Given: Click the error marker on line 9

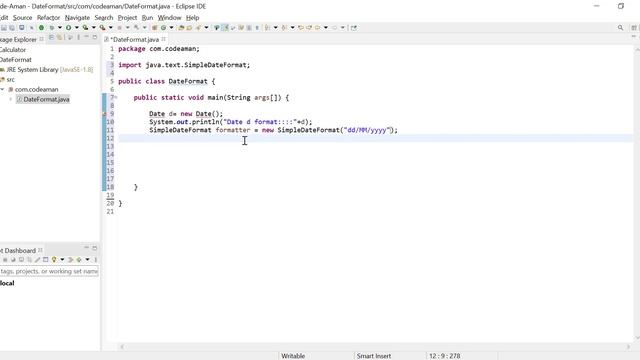Looking at the screenshot, I should pos(104,114).
